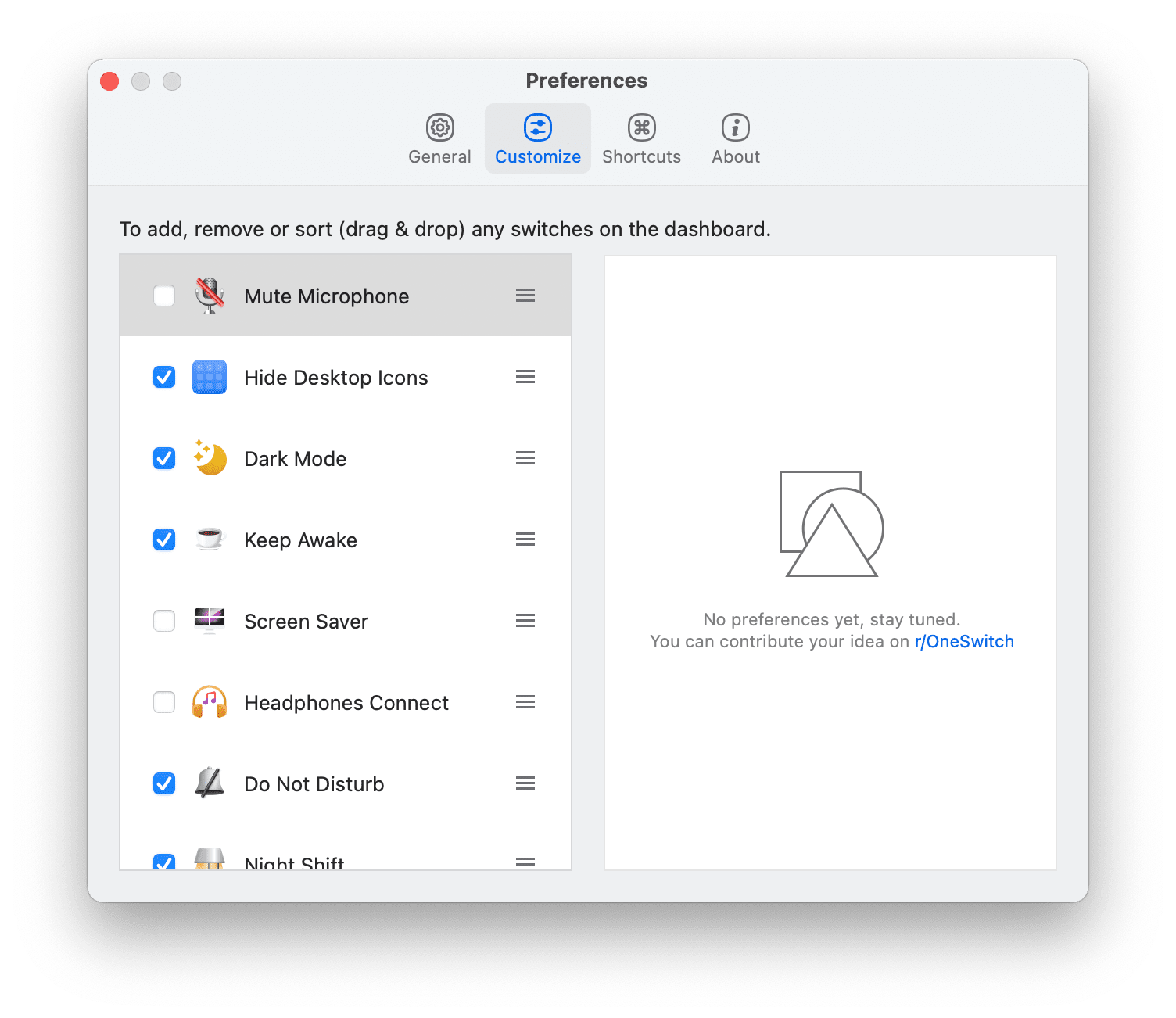Disable the Keep Awake checkbox
This screenshot has width=1176, height=1018.
coord(164,539)
